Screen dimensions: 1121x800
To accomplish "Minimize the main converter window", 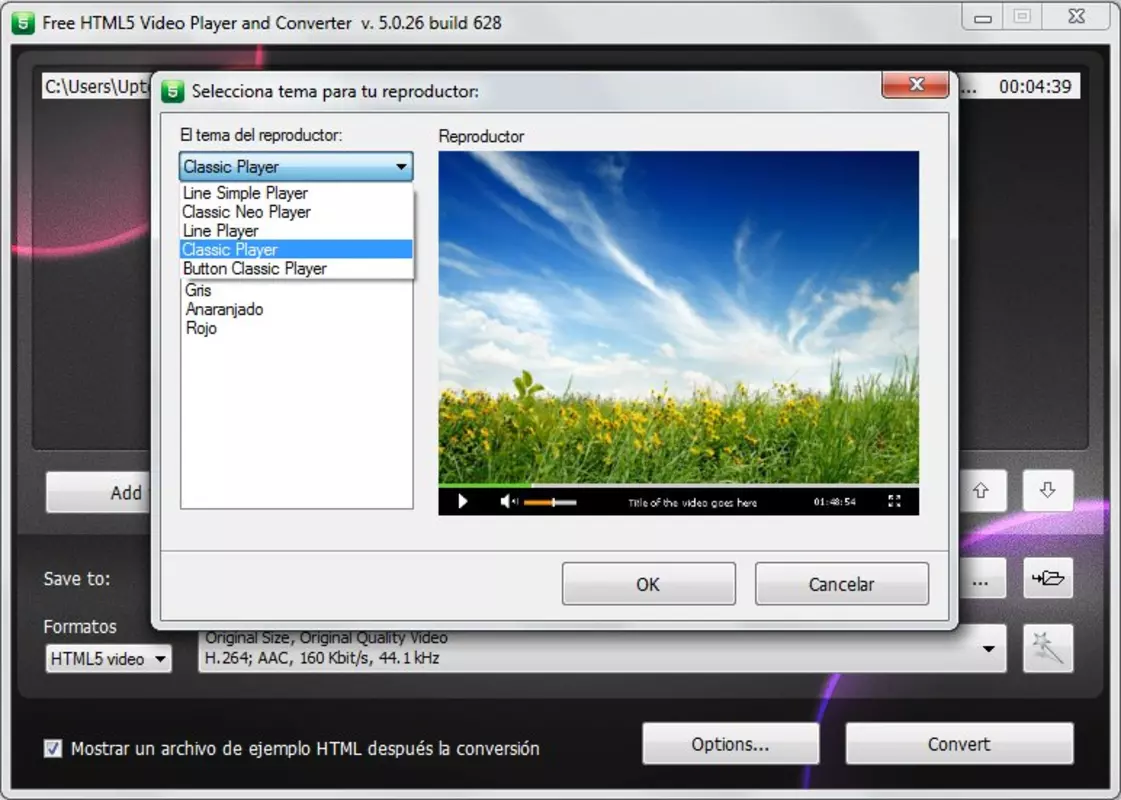I will [x=983, y=17].
